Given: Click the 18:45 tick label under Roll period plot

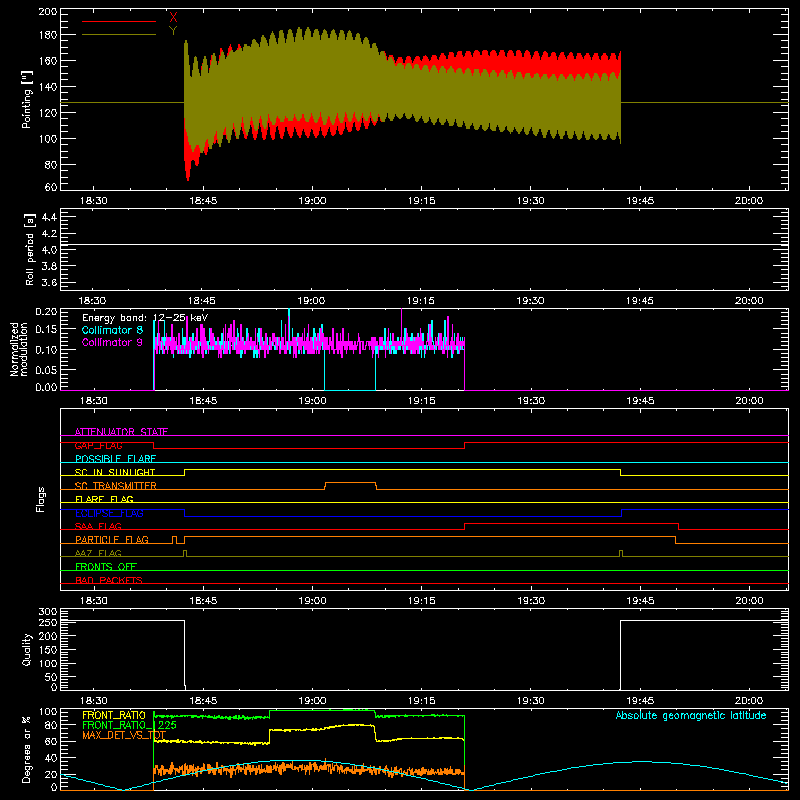Looking at the screenshot, I should [x=202, y=301].
